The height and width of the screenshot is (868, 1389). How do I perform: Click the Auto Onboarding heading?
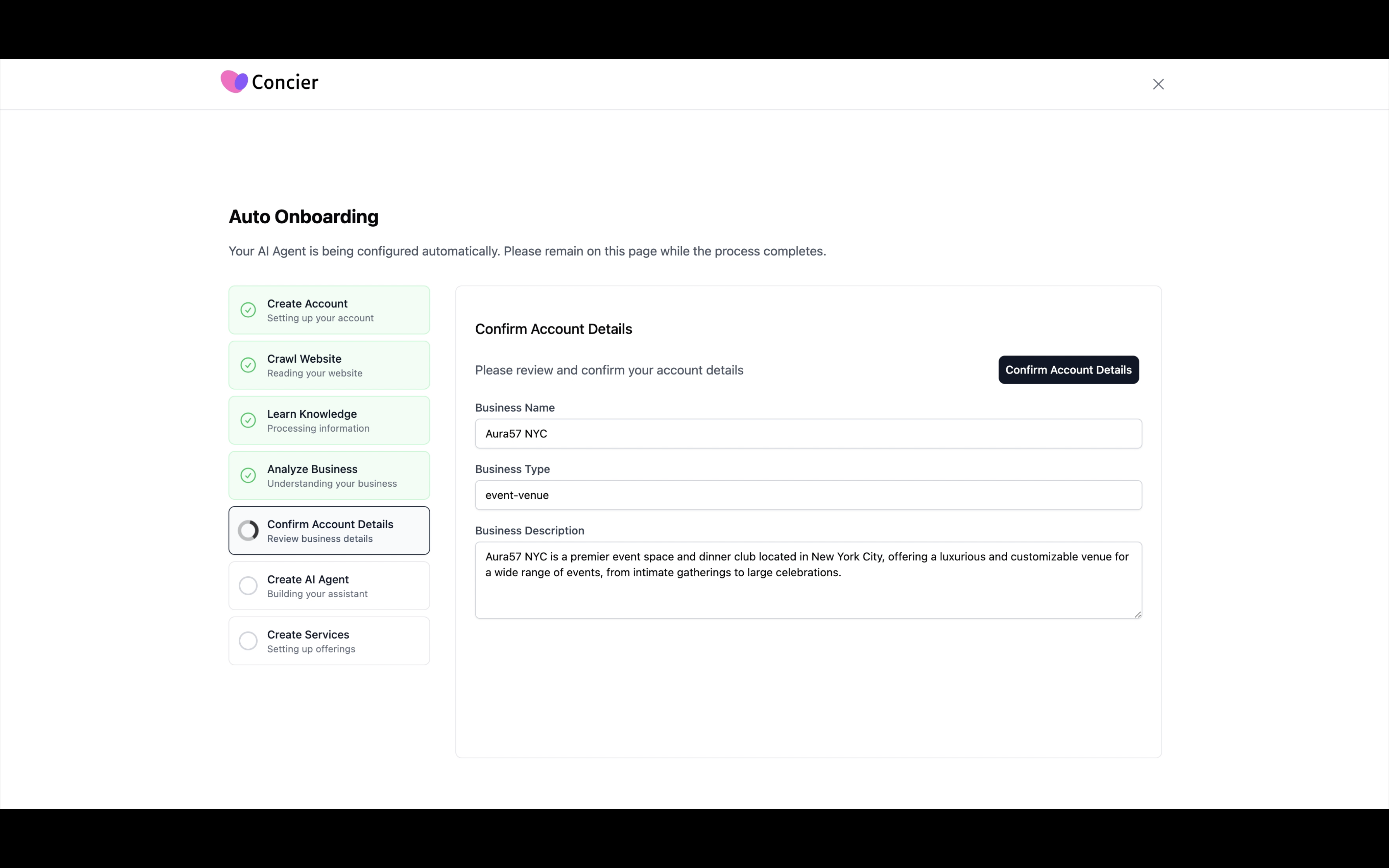pyautogui.click(x=303, y=217)
